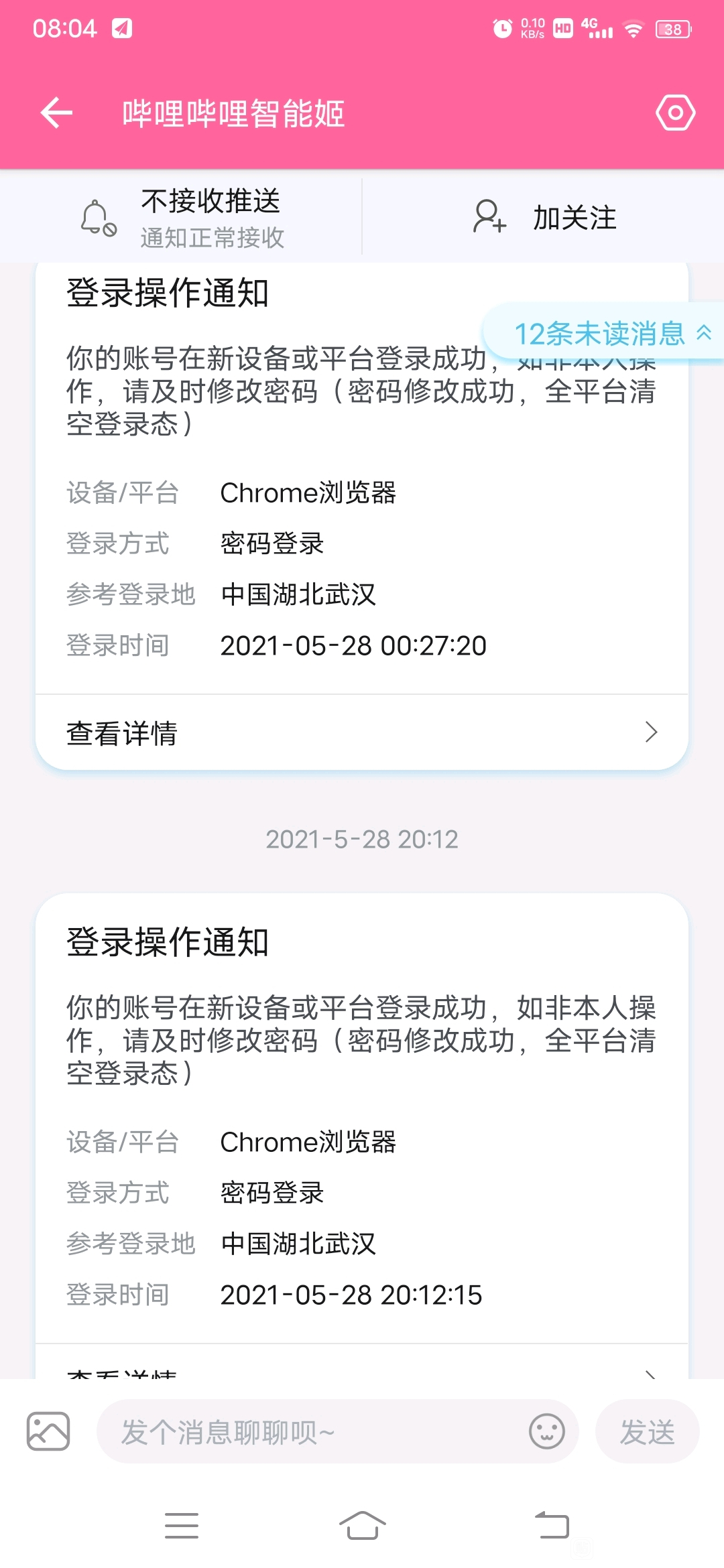Tap the 发送 send button
The width and height of the screenshot is (724, 1568).
click(x=647, y=1431)
